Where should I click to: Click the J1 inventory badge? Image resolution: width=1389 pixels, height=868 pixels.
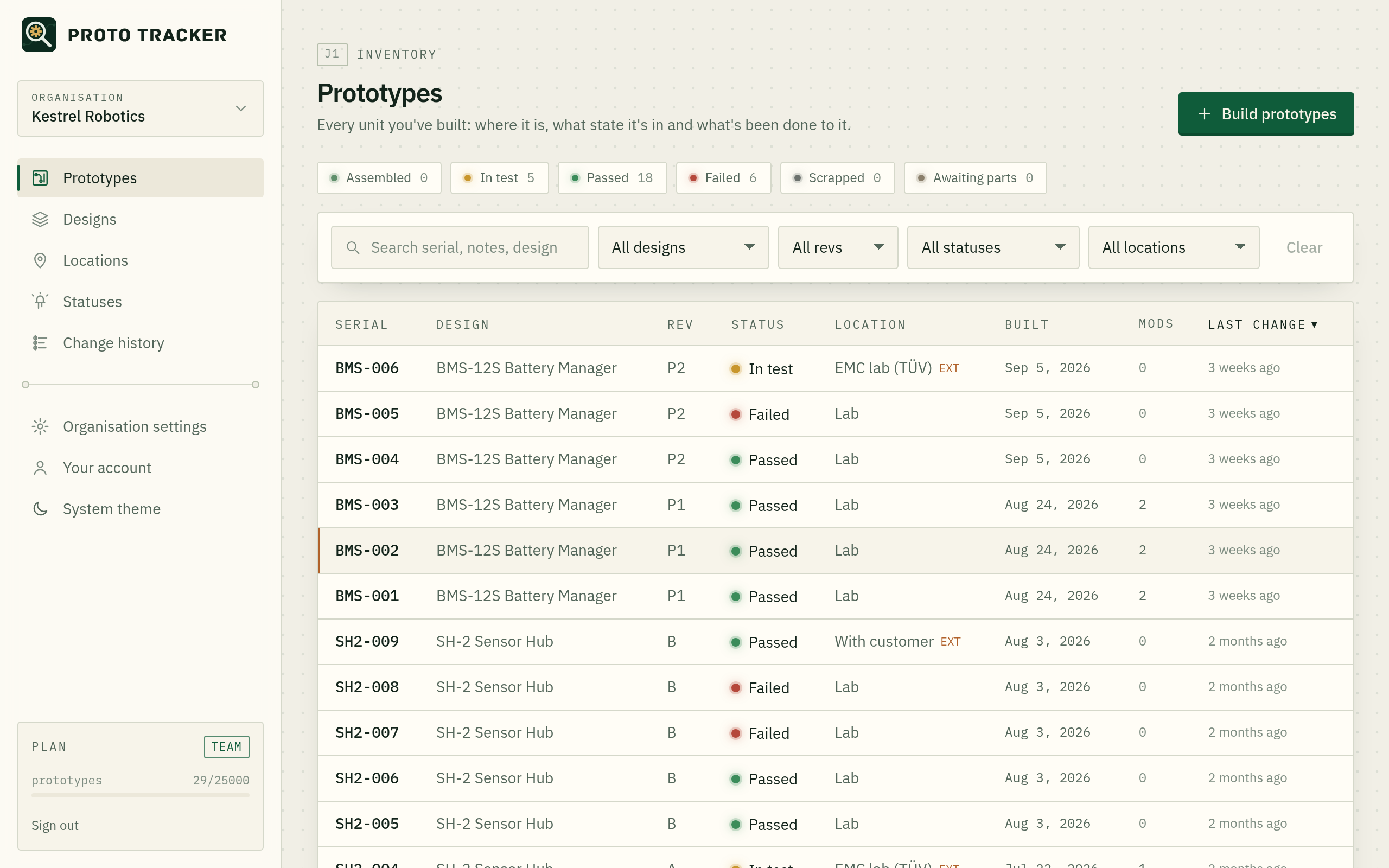point(332,55)
